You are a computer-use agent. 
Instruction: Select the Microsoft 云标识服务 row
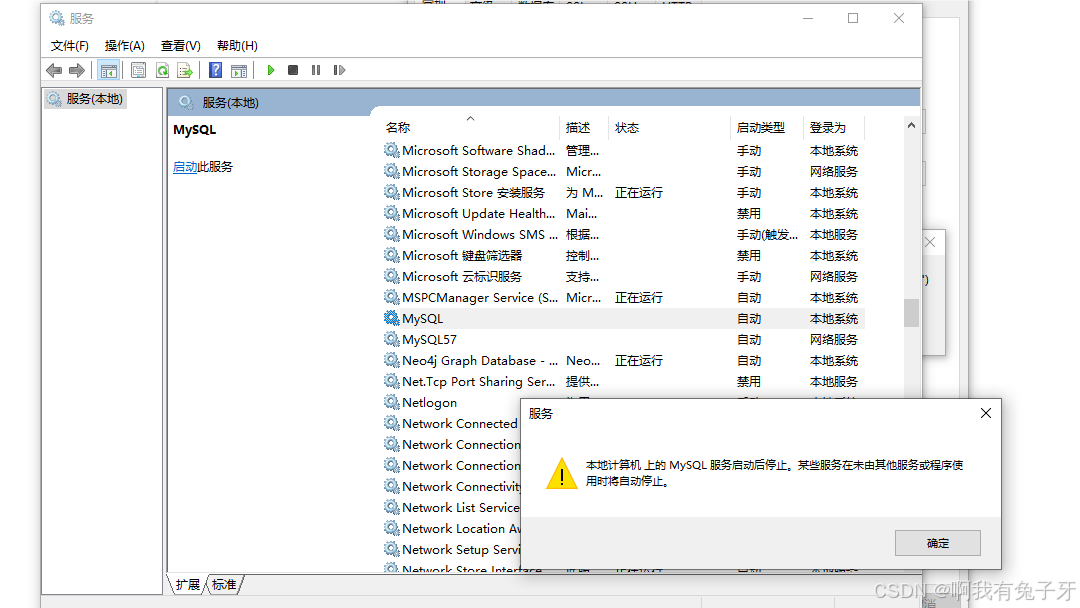point(623,276)
